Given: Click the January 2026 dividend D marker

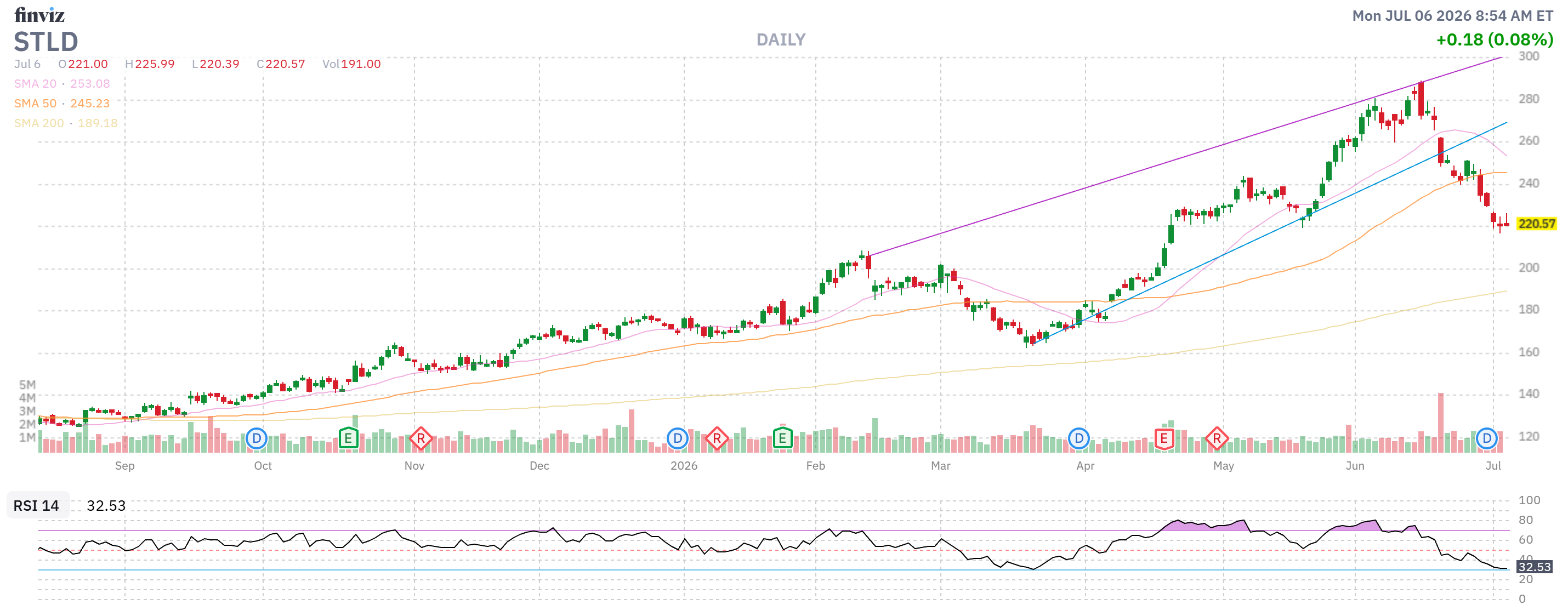Looking at the screenshot, I should (678, 438).
